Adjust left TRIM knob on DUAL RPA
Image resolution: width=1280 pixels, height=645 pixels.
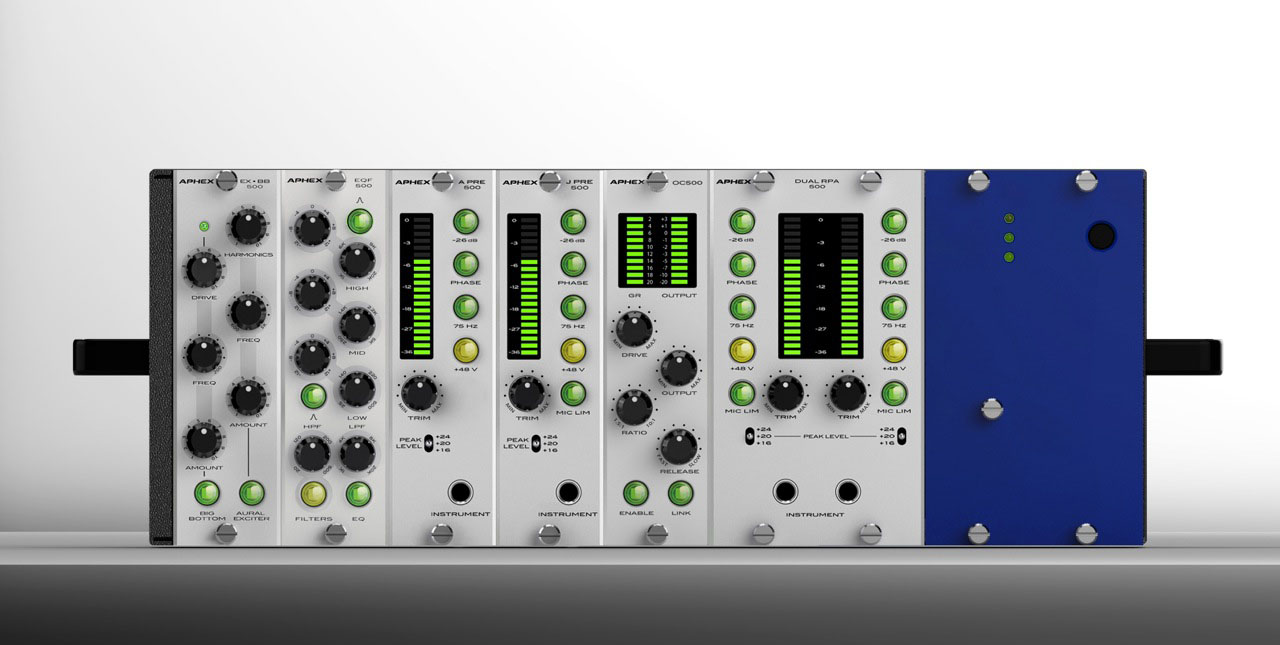(786, 393)
